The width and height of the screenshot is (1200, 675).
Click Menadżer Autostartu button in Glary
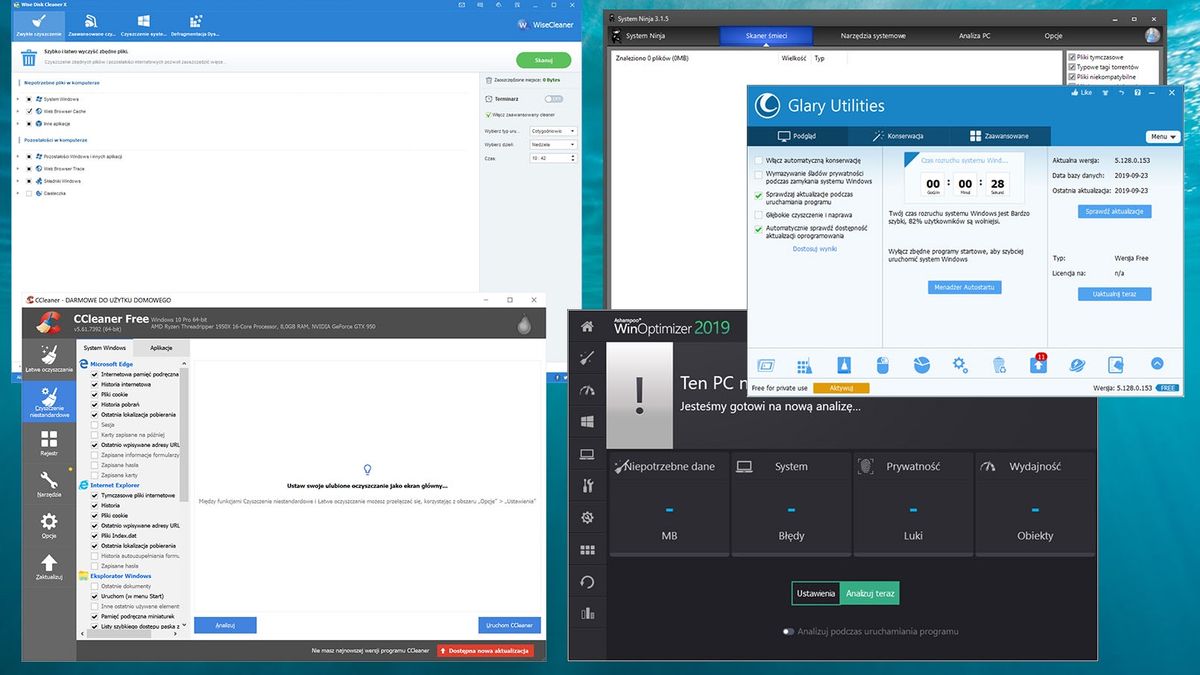click(965, 287)
